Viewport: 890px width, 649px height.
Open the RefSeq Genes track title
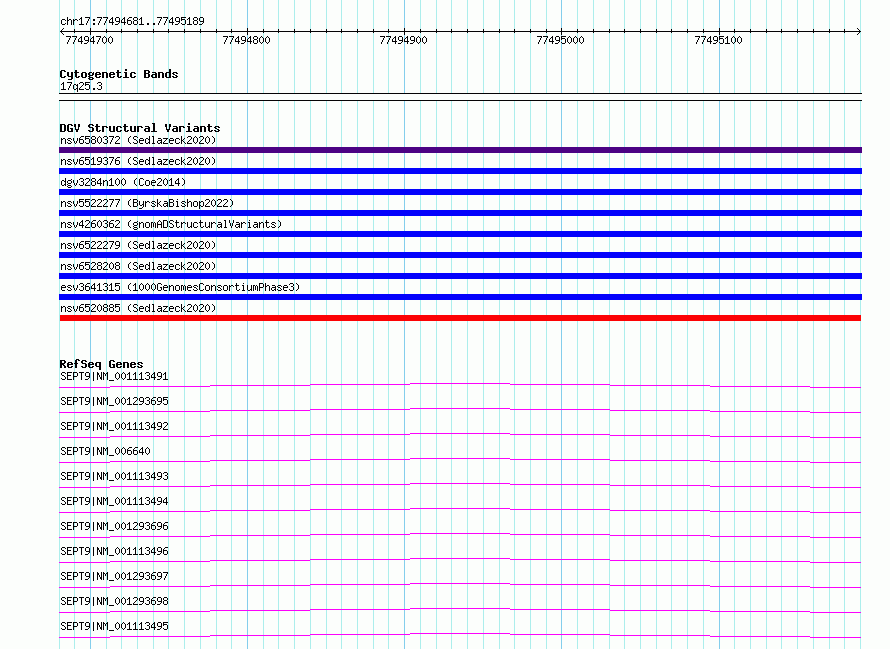pos(101,364)
